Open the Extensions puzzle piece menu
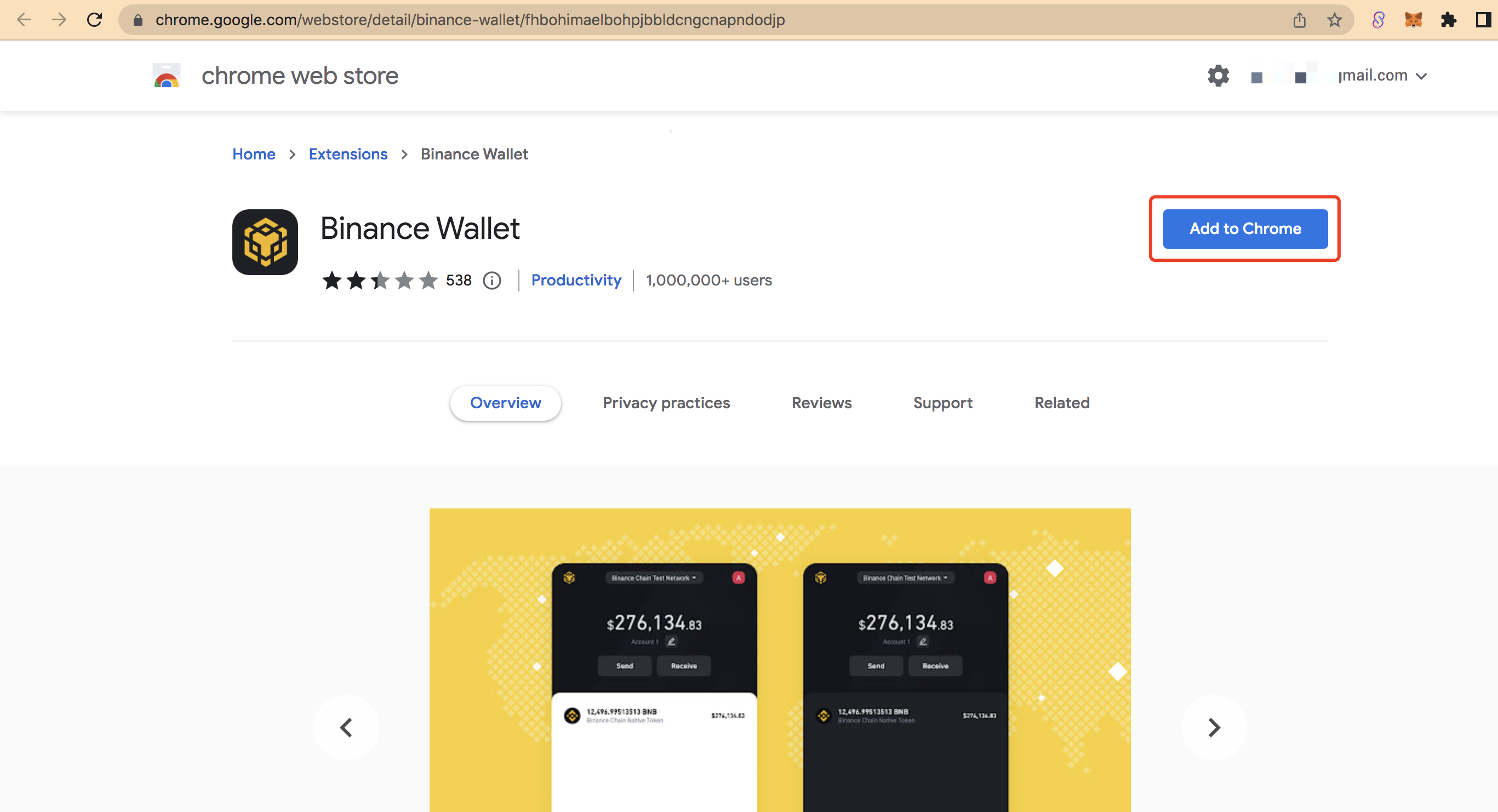The width and height of the screenshot is (1498, 812). pos(1449,20)
